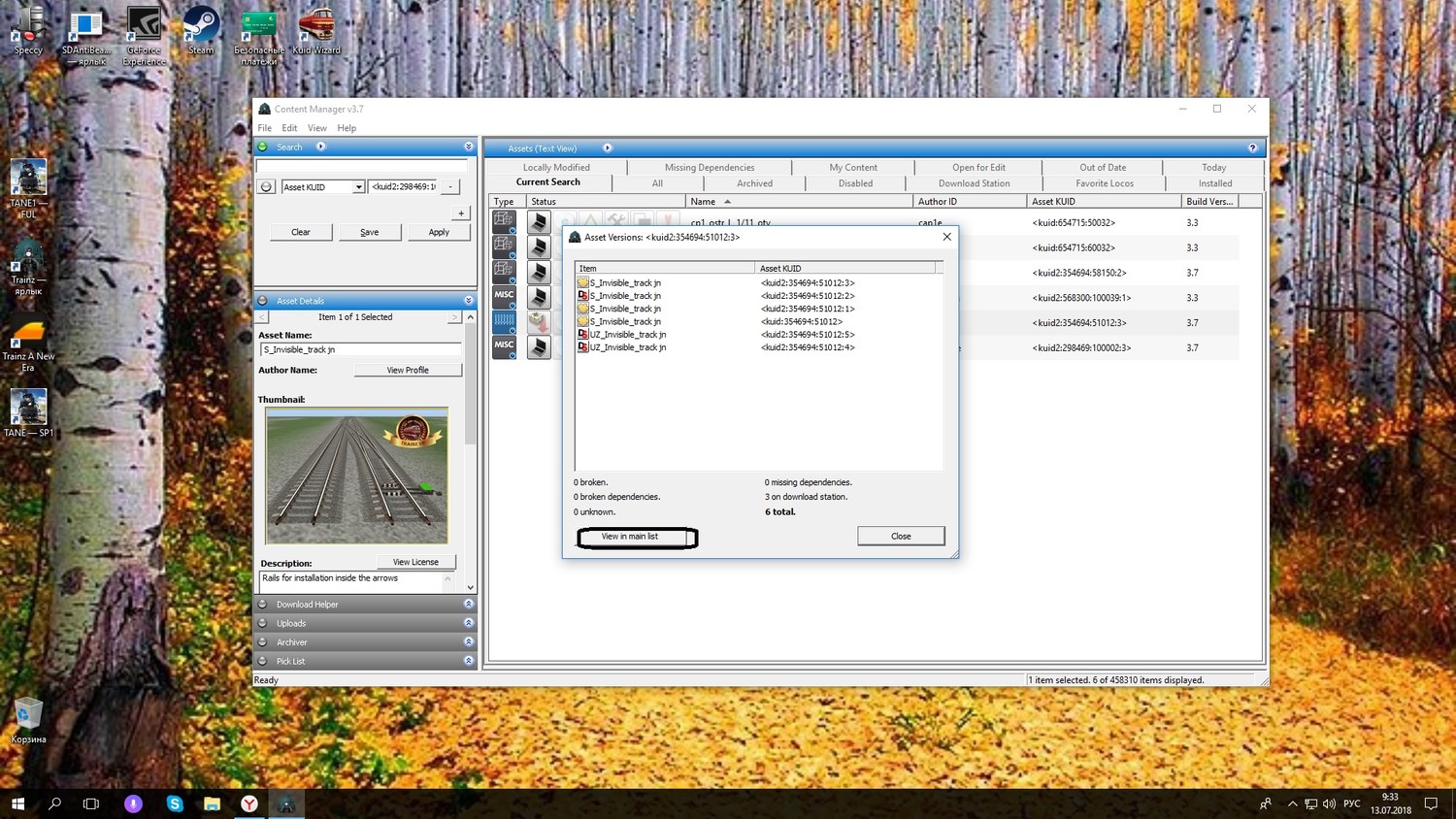
Task: Toggle the green Search panel indicator light
Action: coord(263,147)
